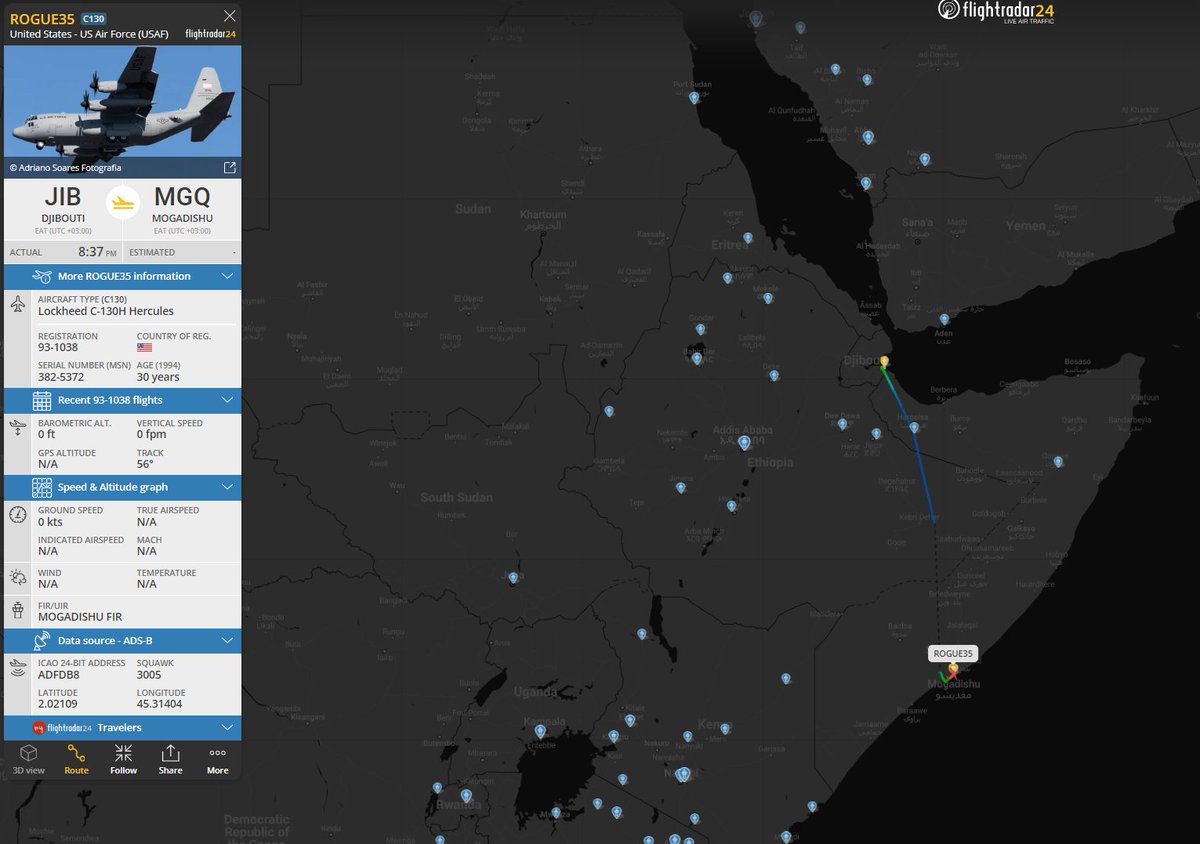
Task: Expand More ROGUE35 information section
Action: 122,276
